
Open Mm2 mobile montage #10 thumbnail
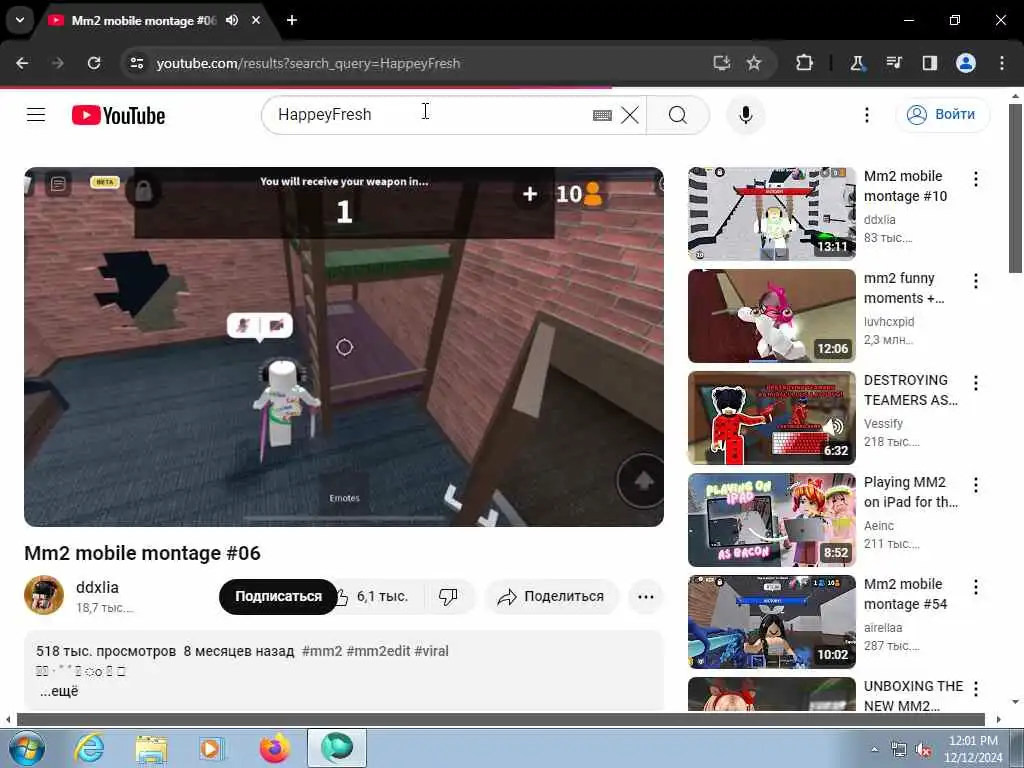coord(771,214)
